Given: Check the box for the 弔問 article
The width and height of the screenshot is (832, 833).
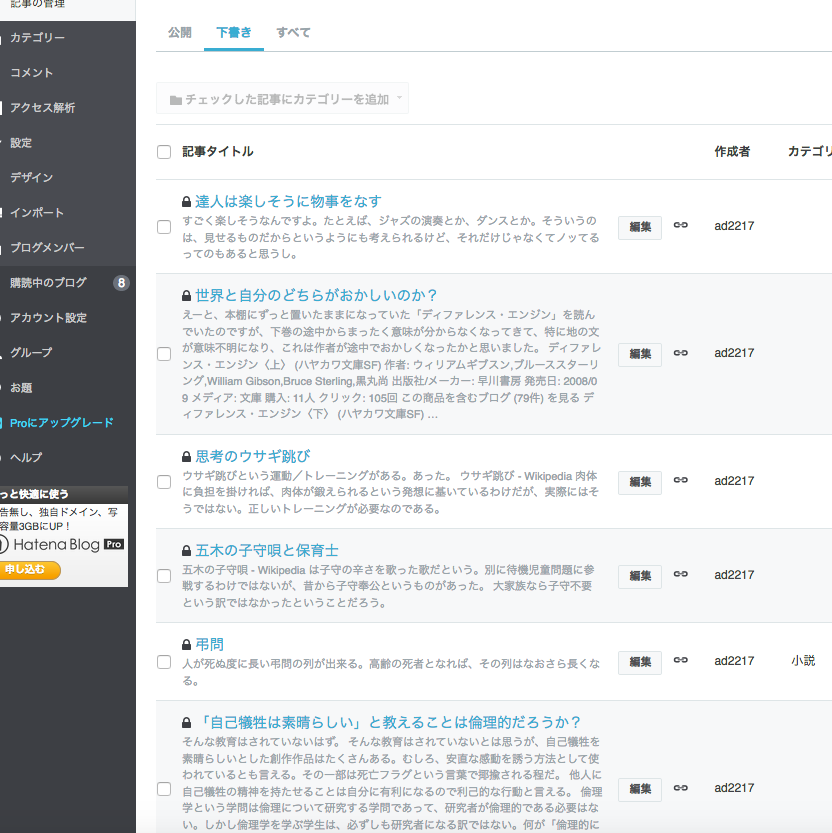Looking at the screenshot, I should click(x=164, y=662).
